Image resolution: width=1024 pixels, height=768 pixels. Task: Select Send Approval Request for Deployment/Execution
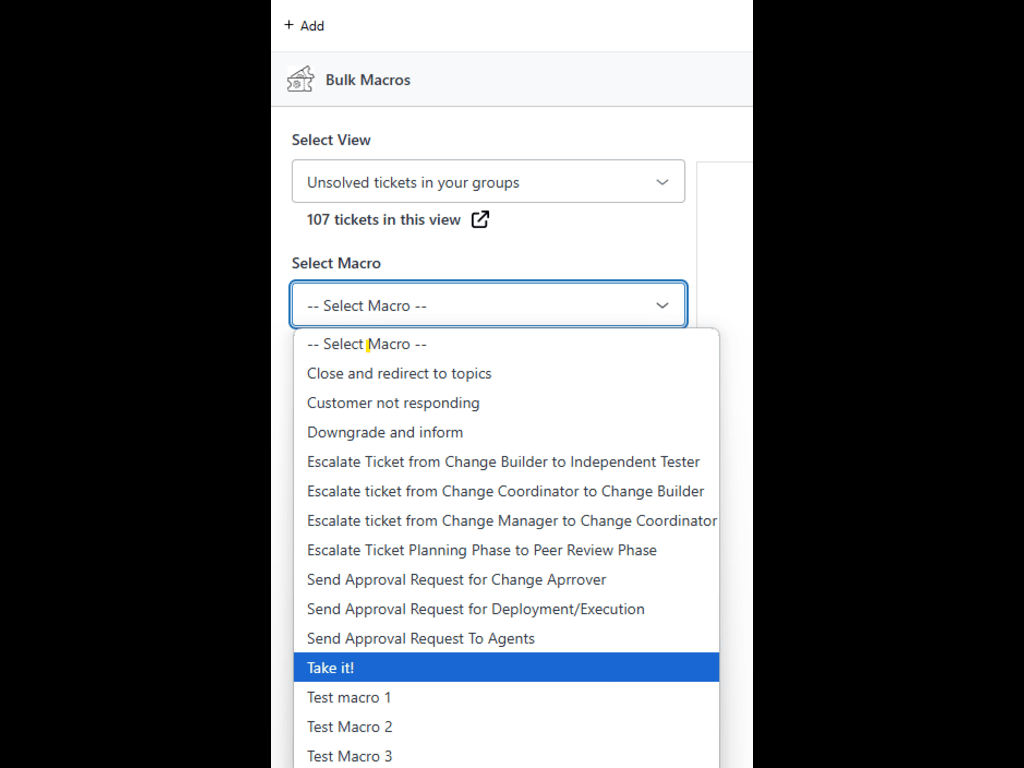coord(475,609)
